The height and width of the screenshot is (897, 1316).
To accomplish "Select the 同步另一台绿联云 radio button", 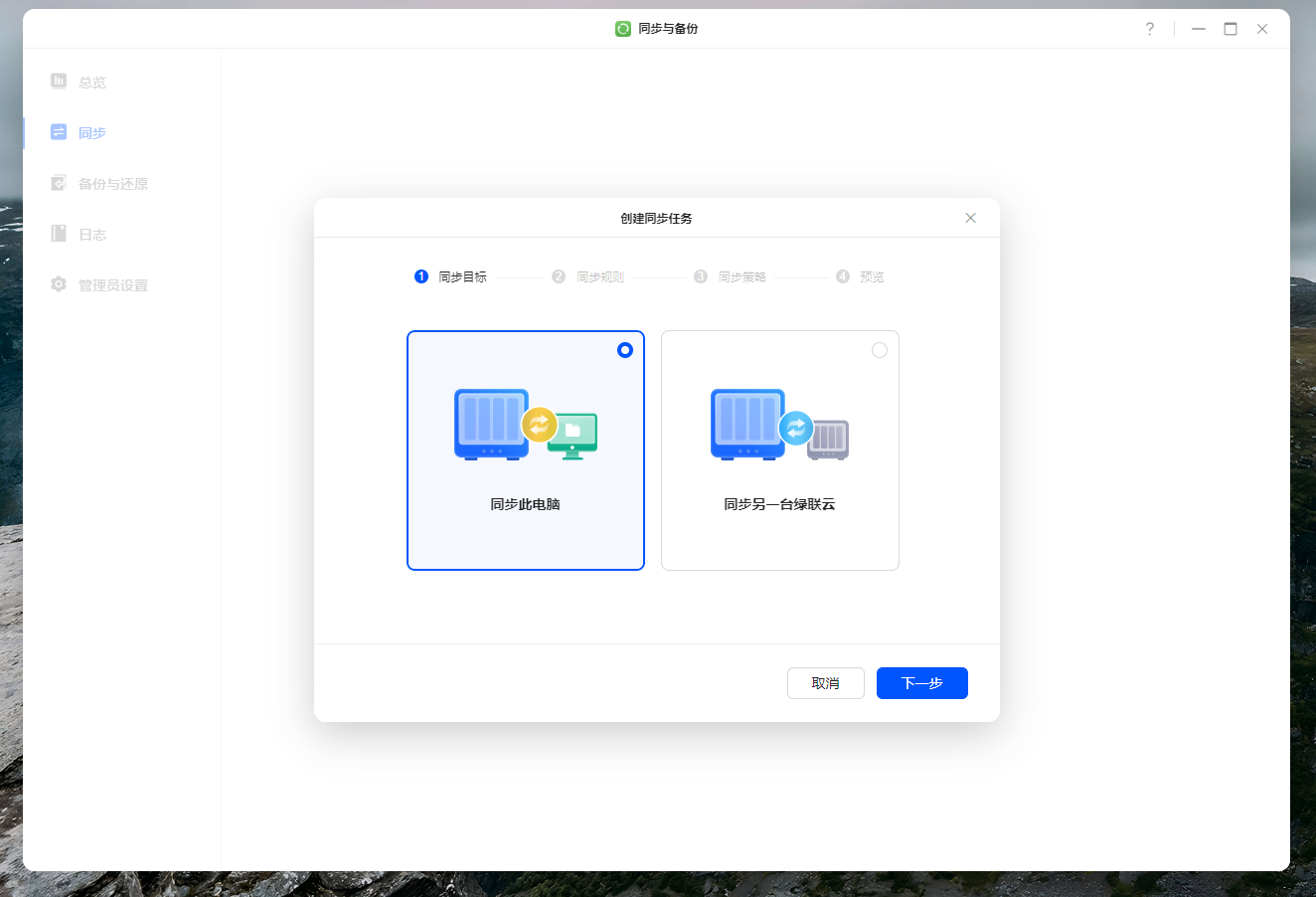I will click(x=880, y=350).
